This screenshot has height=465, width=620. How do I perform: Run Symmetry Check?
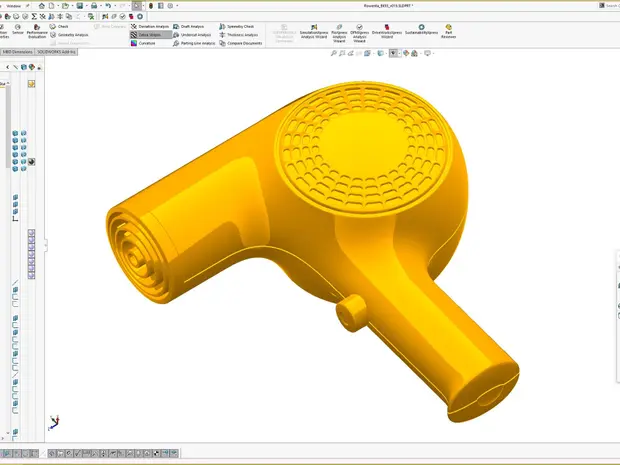[x=236, y=26]
